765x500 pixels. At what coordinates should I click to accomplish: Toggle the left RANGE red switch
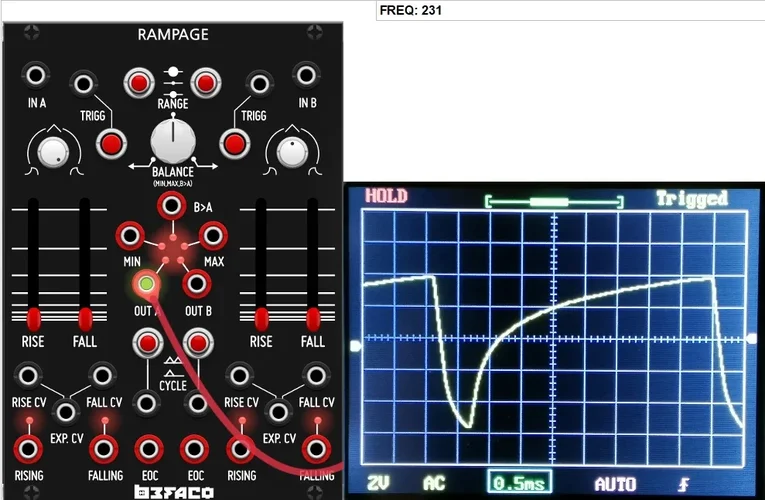139,83
